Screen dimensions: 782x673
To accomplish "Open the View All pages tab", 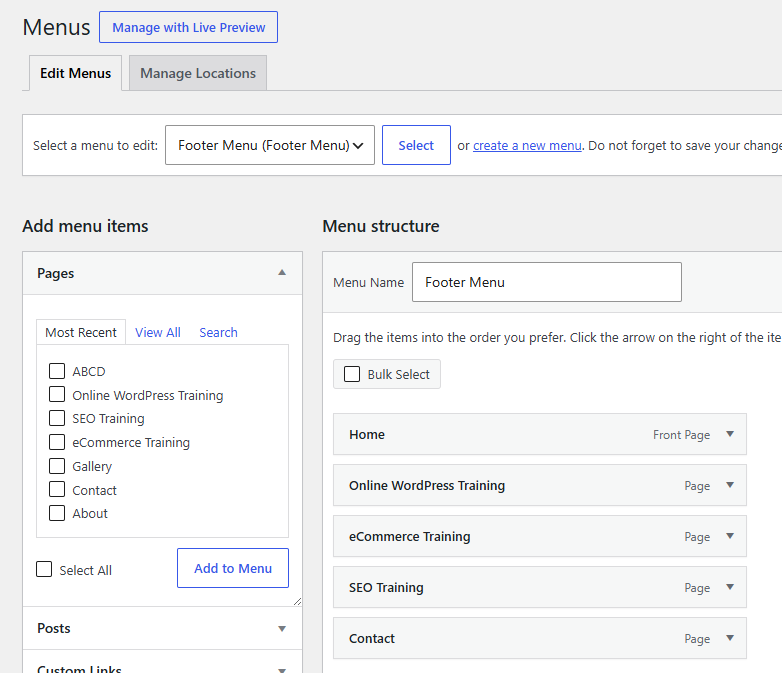I will 158,332.
